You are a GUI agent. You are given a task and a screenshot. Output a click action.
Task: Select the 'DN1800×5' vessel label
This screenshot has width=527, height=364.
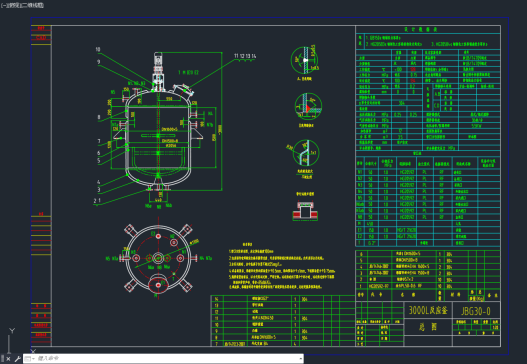169,129
